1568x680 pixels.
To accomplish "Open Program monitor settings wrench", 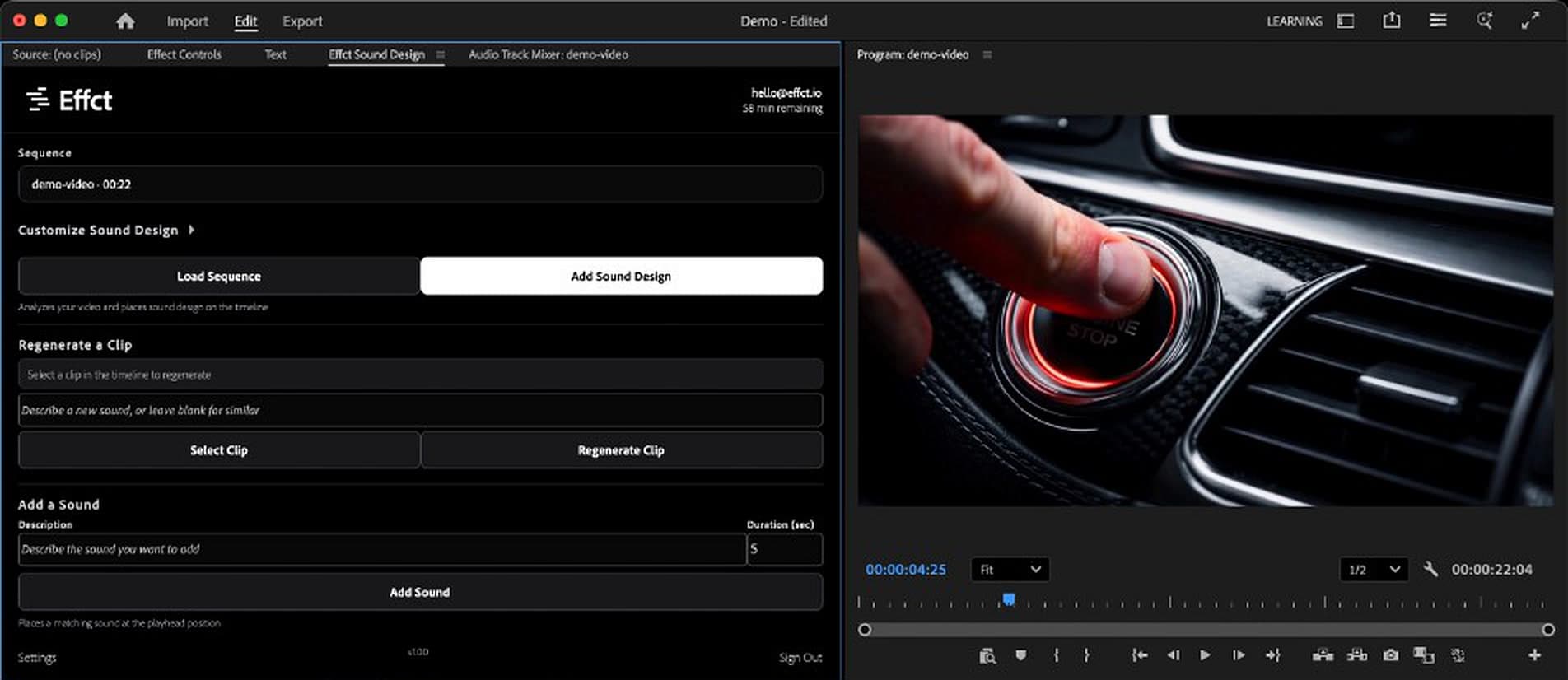I will coord(1430,569).
